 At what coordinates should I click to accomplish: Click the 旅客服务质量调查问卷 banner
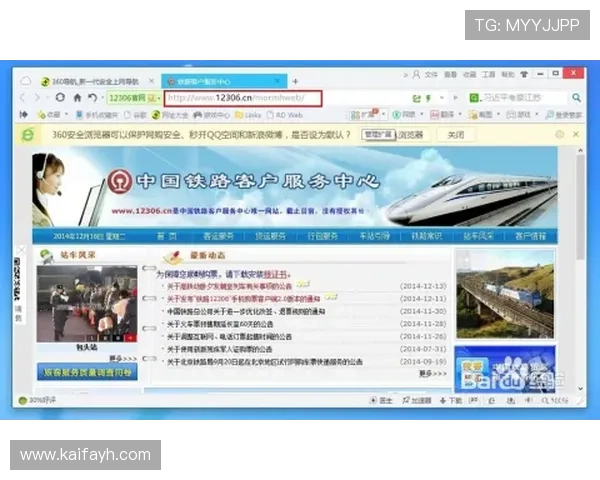point(87,372)
